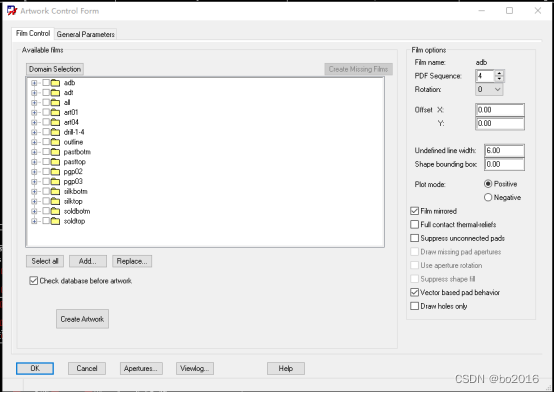Click the adt film folder icon

55,93
